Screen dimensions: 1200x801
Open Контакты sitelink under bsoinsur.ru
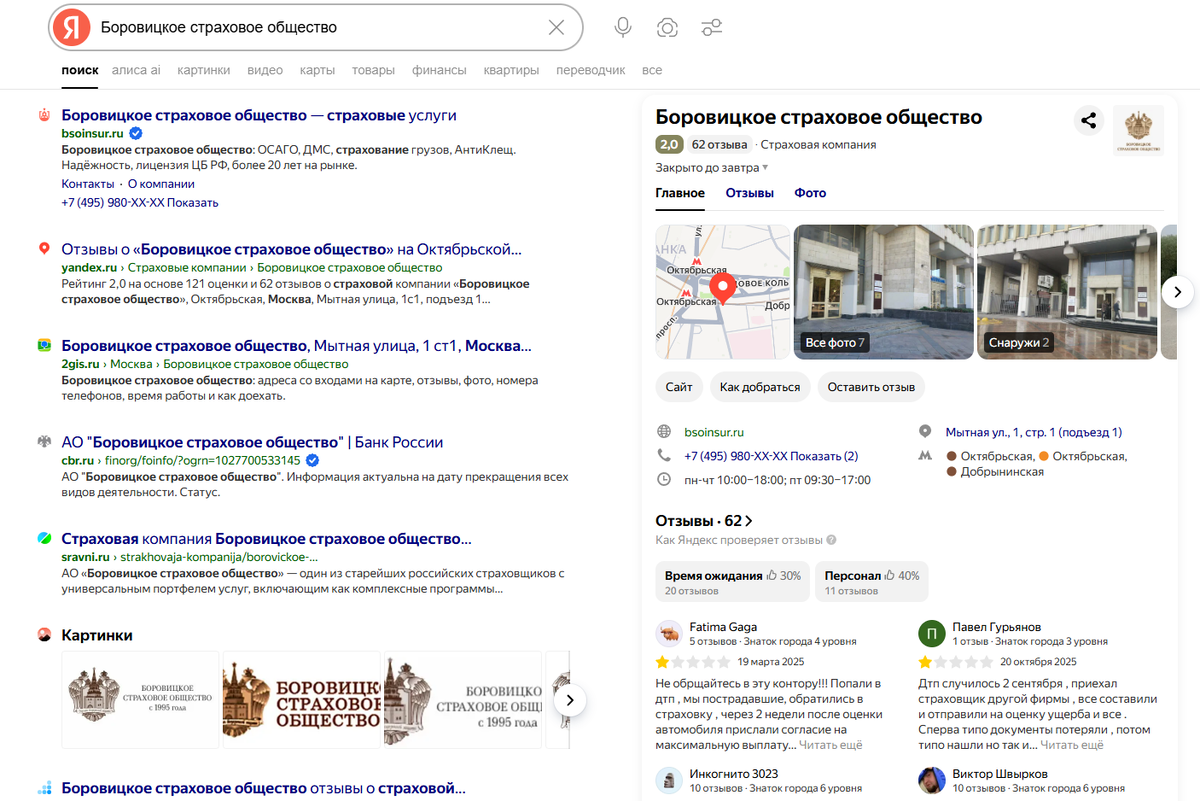(88, 184)
